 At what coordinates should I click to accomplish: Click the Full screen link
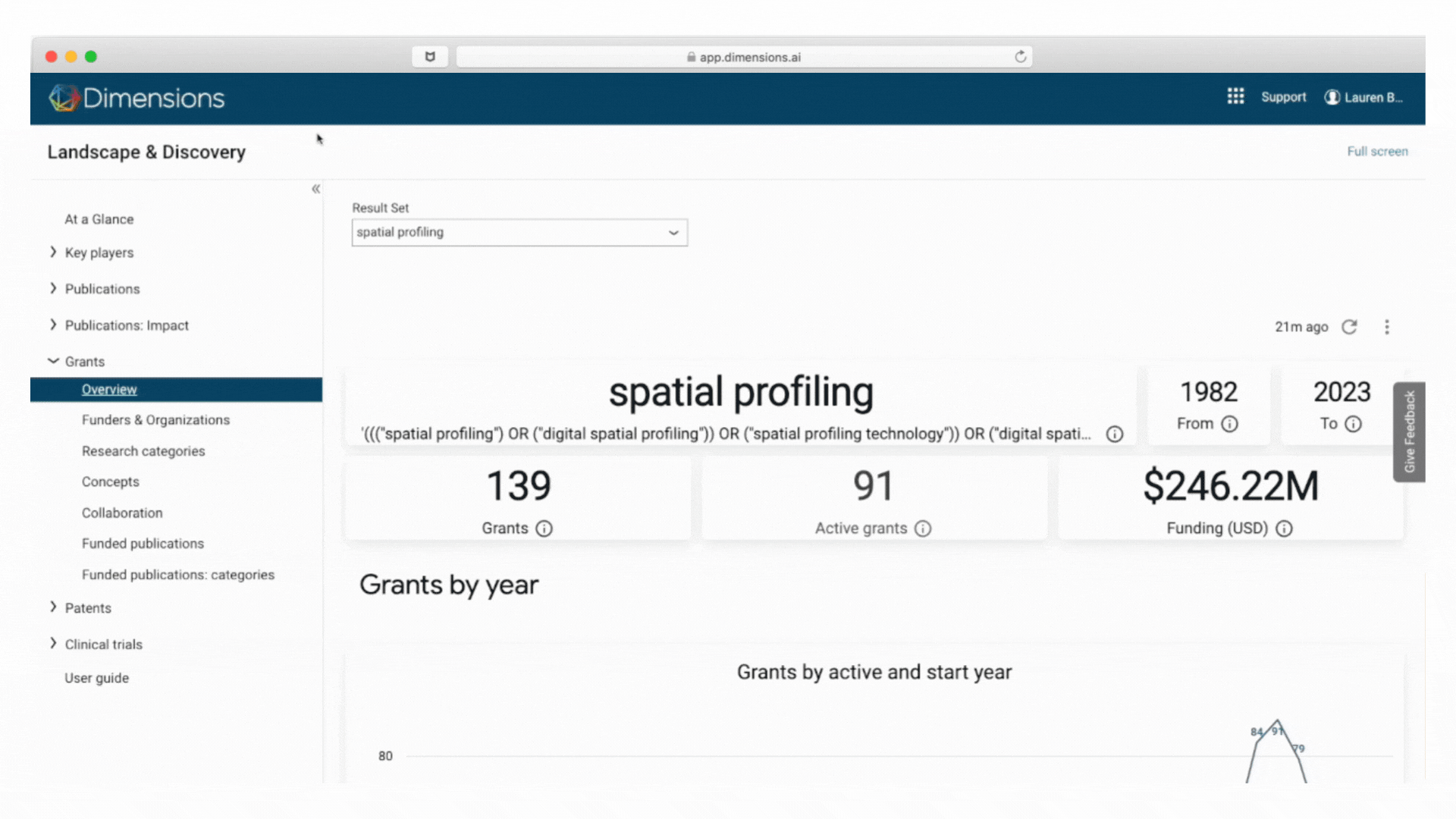(1377, 152)
